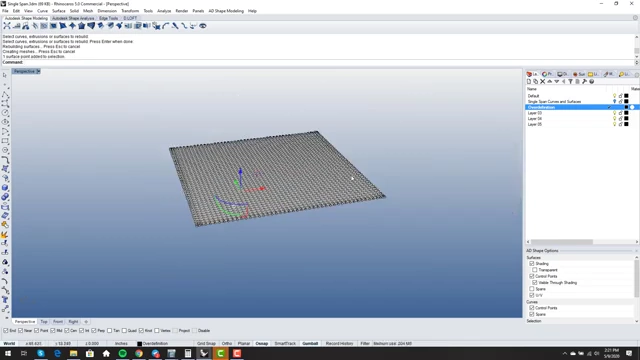
Task: Click the Layers panel horizontal scrollbar
Action: pos(562,242)
